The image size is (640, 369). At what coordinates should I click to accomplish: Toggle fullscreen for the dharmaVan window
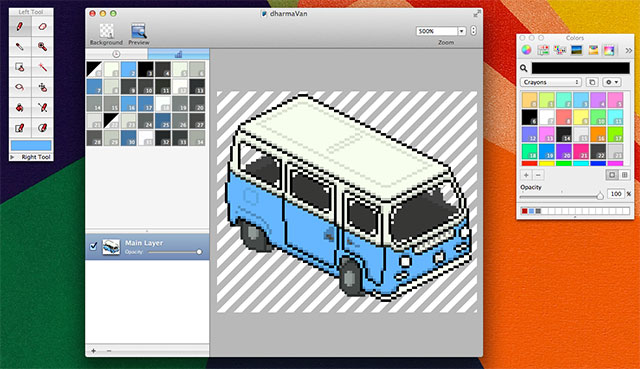click(476, 14)
